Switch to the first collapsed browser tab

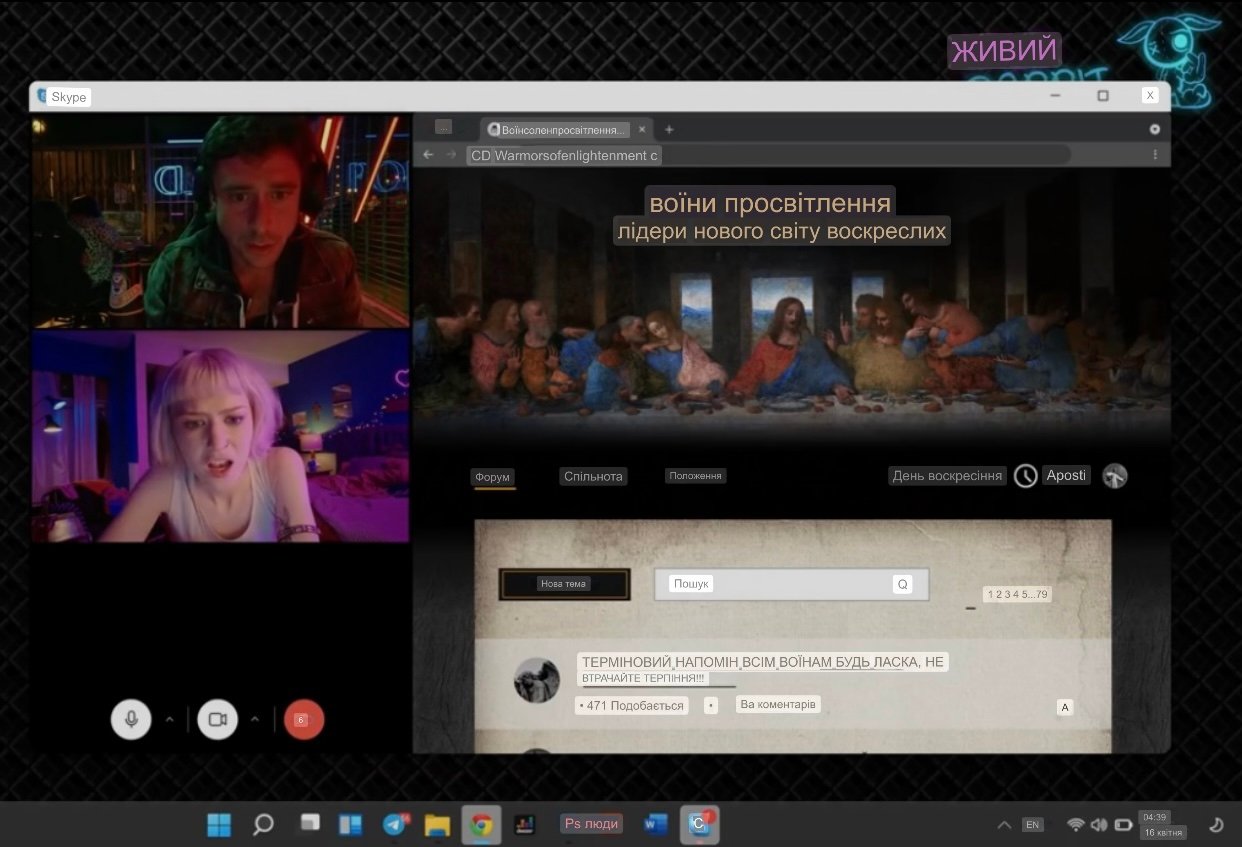click(444, 127)
